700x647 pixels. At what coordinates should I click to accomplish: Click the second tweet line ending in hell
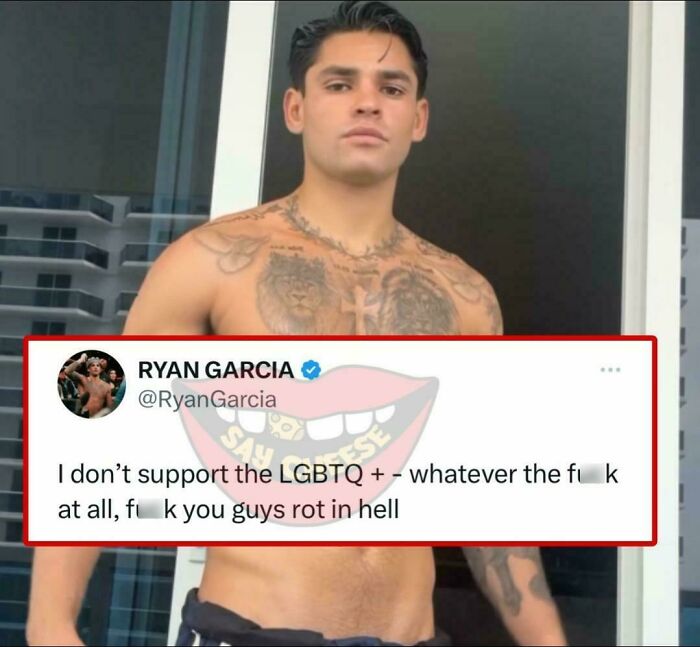(x=228, y=510)
